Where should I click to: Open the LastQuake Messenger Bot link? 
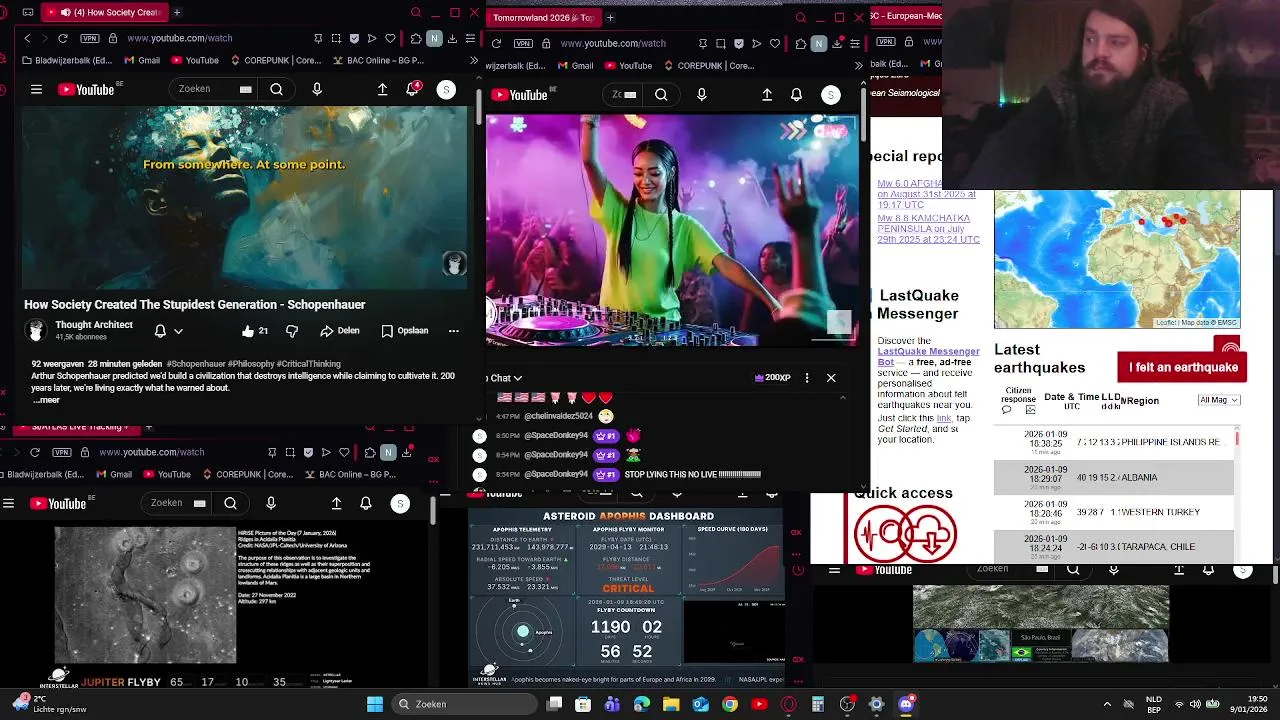click(x=928, y=357)
